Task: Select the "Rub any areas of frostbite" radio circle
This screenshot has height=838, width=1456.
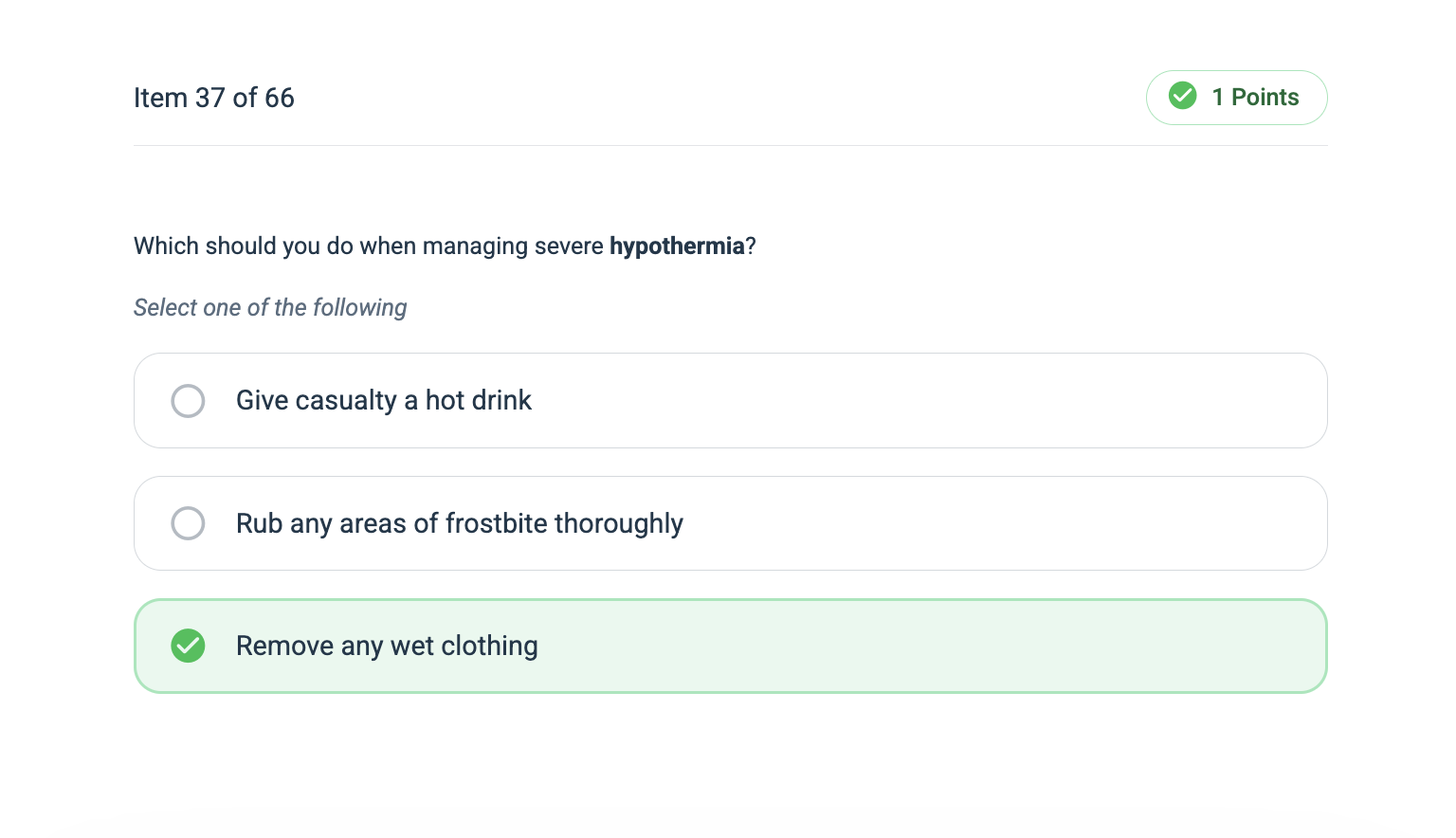Action: coord(188,523)
